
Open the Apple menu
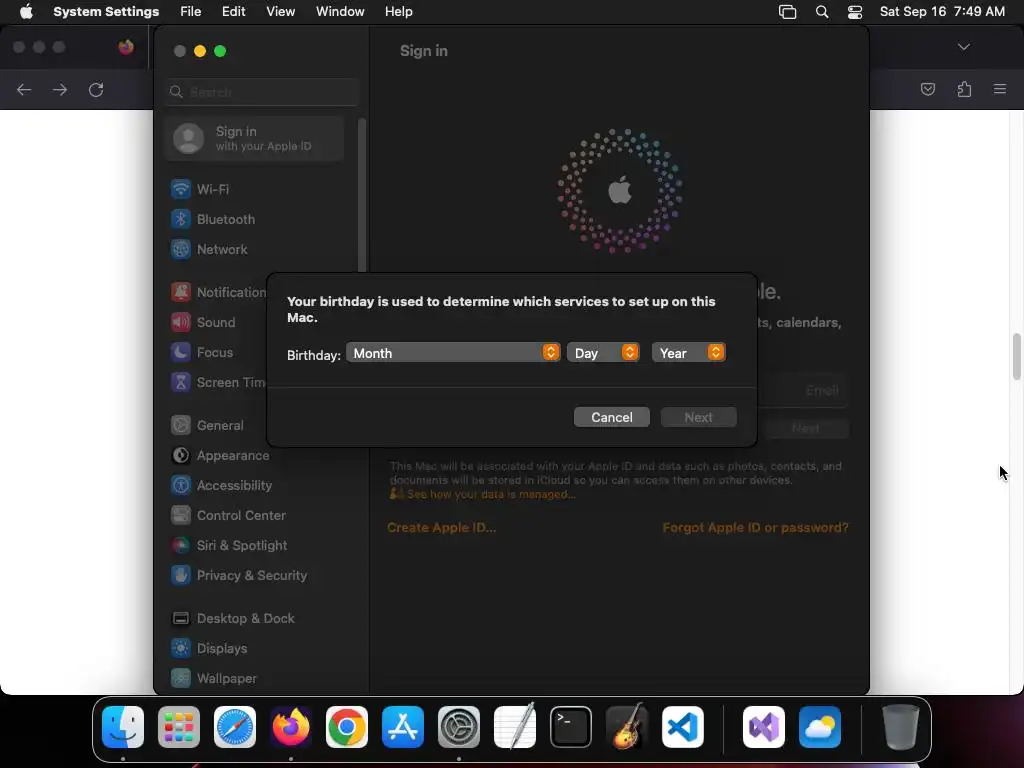tap(26, 12)
